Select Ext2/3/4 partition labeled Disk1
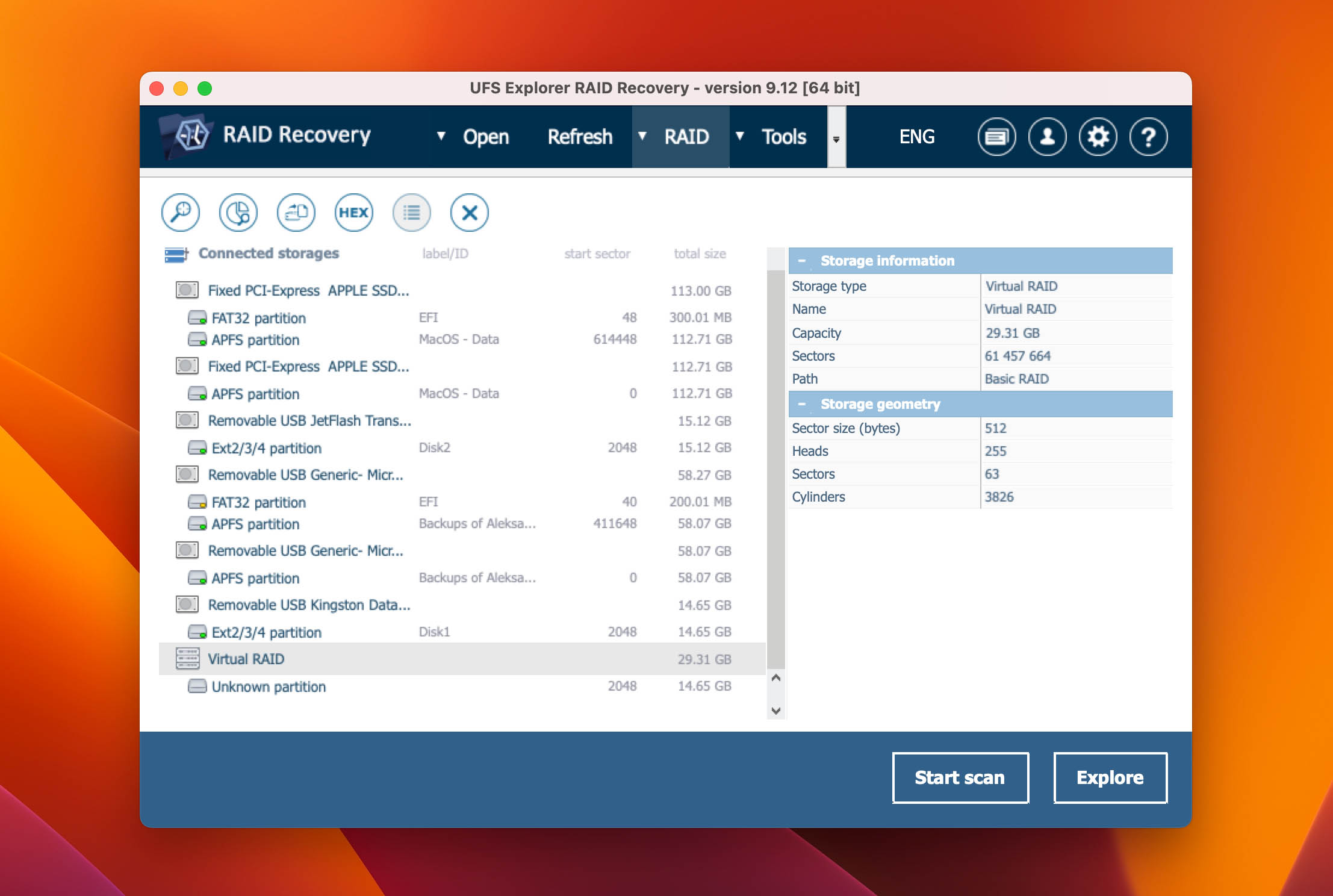The height and width of the screenshot is (896, 1333). coord(462,632)
